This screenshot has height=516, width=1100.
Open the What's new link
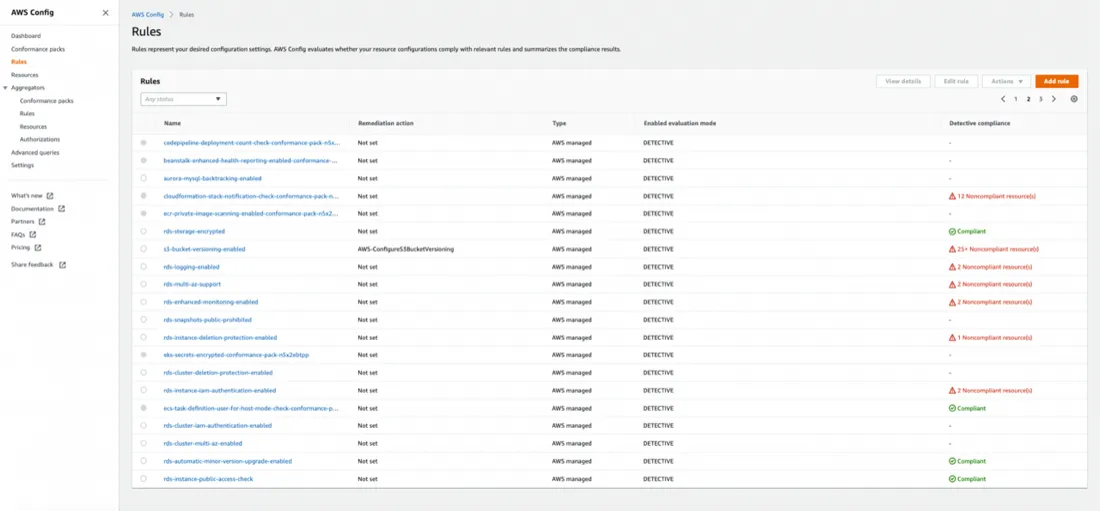[x=27, y=196]
